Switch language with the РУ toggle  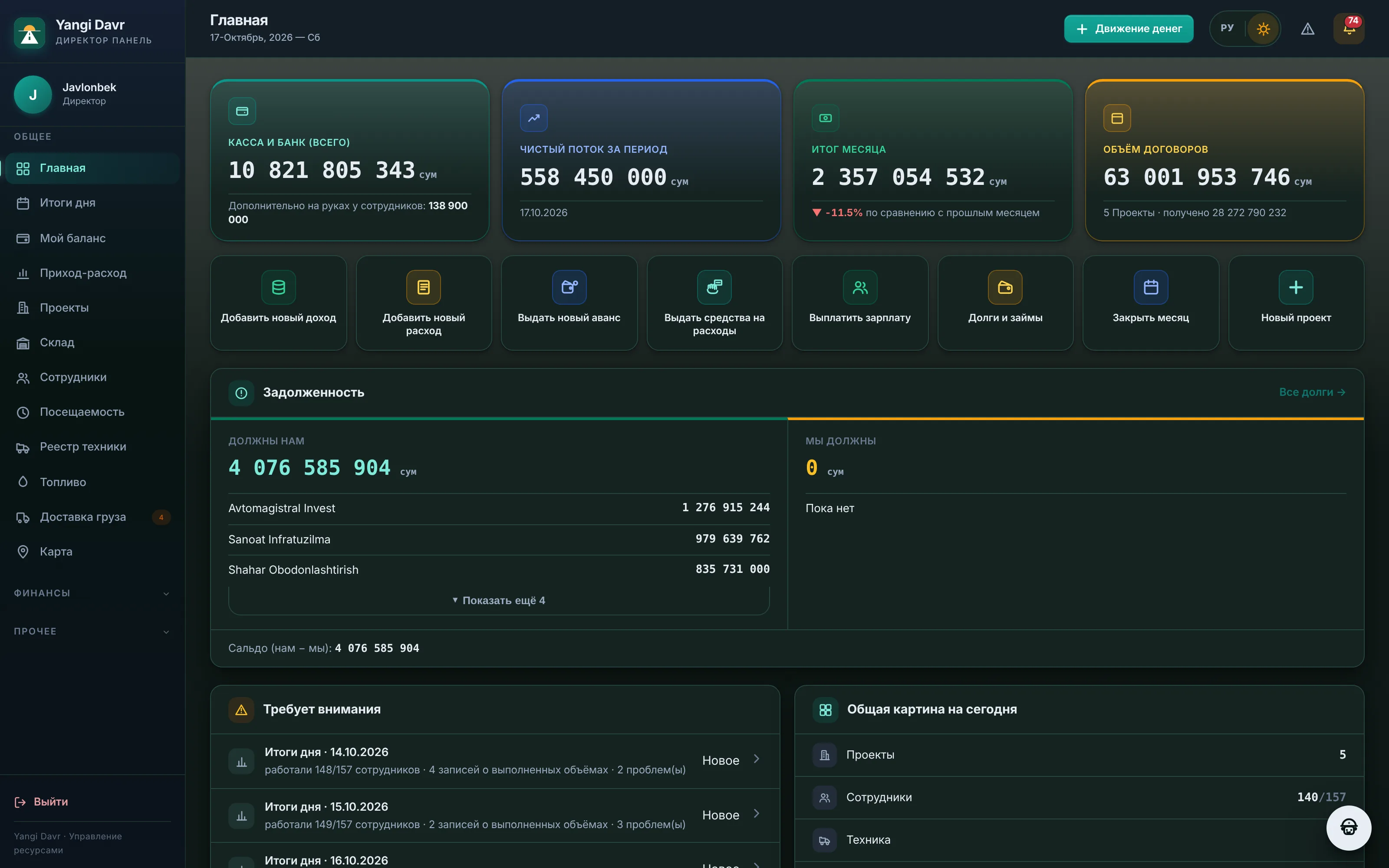click(1227, 28)
